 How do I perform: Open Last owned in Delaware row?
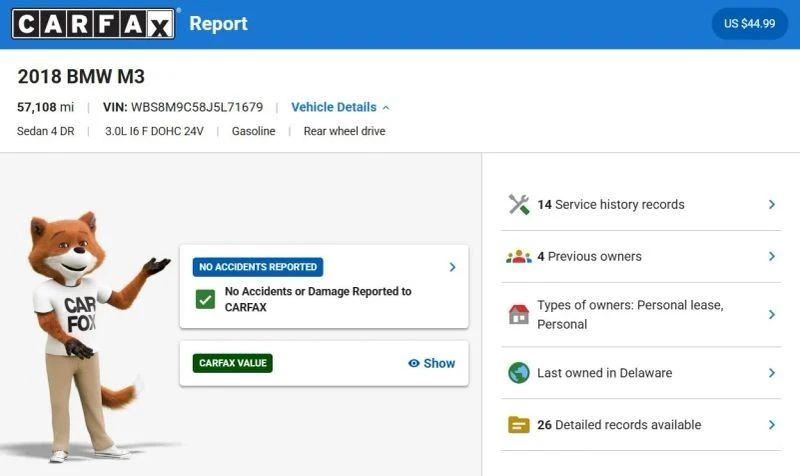(x=641, y=373)
